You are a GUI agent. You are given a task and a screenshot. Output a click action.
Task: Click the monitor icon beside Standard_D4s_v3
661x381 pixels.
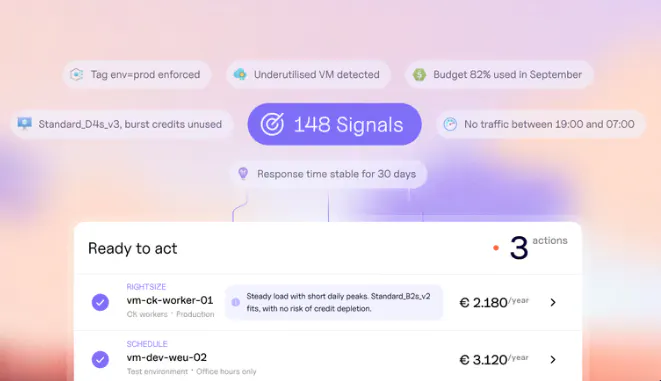pyautogui.click(x=24, y=123)
